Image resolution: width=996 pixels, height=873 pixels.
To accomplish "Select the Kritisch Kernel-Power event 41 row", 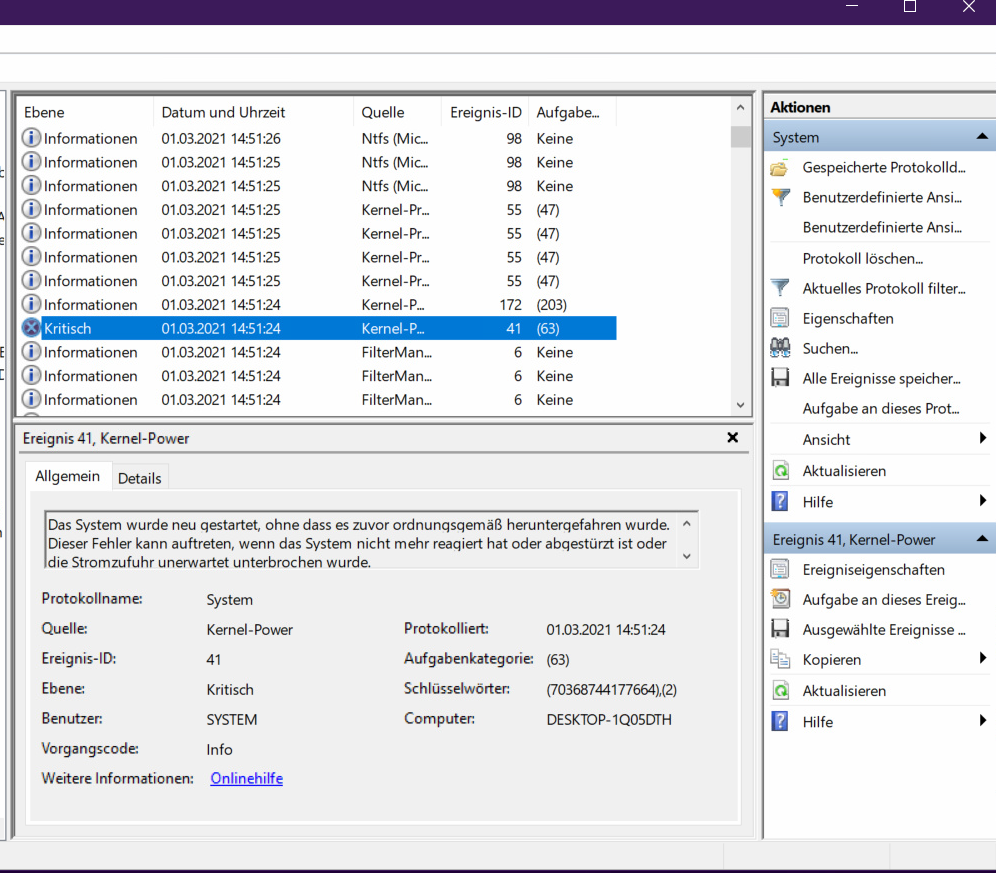I will (x=318, y=328).
